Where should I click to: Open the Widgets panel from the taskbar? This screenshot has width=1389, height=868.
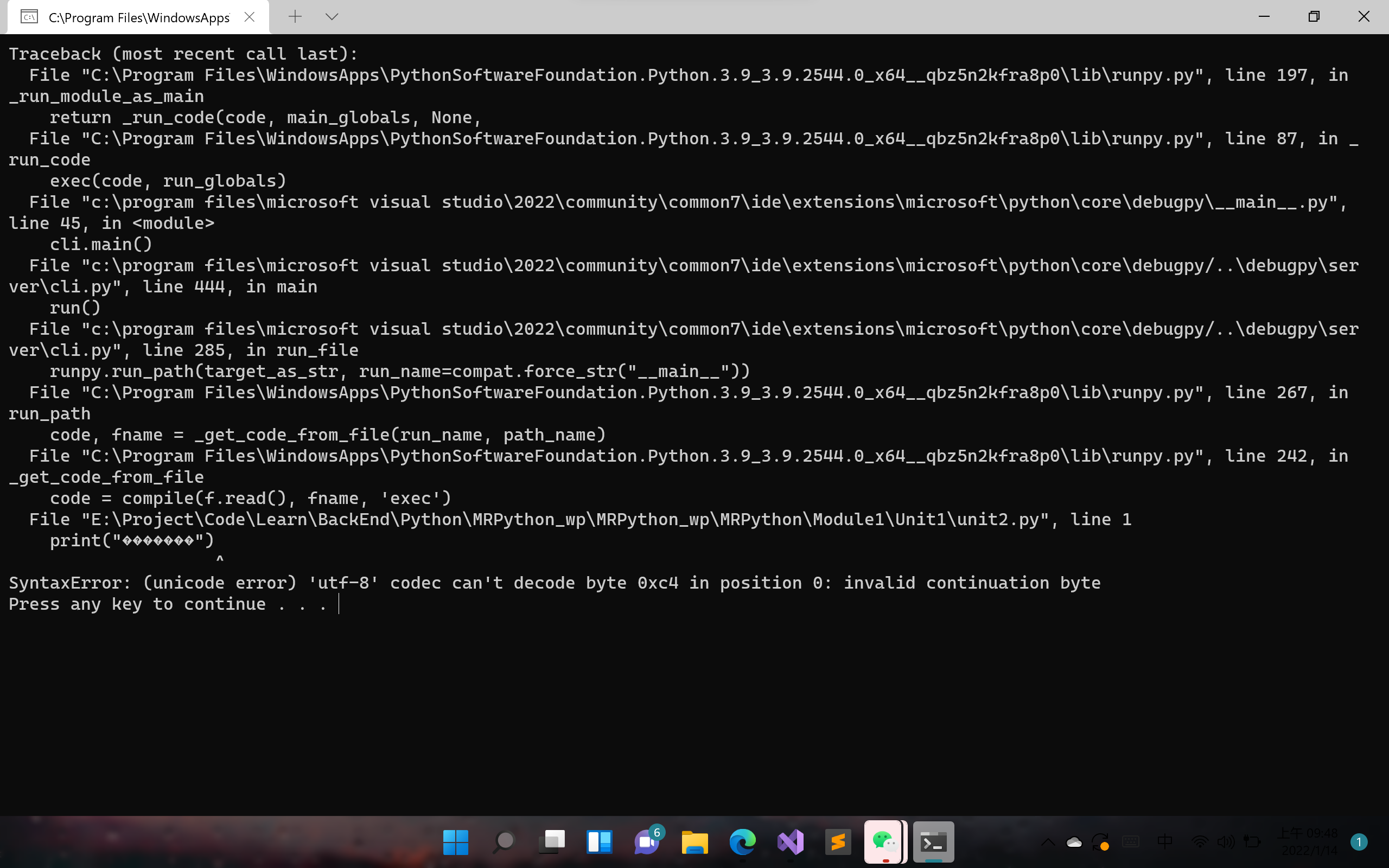coord(599,842)
